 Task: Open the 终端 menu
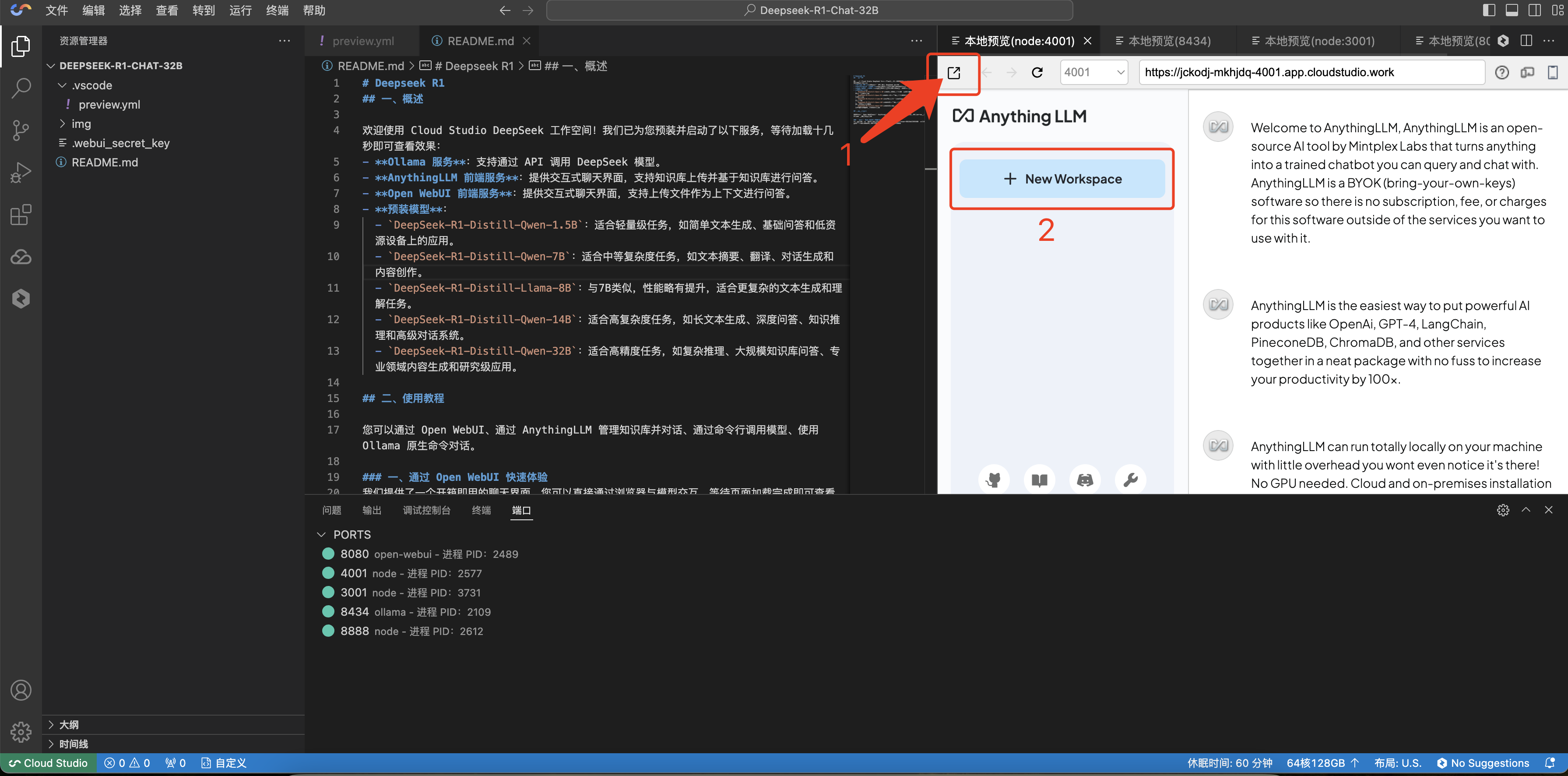(278, 11)
